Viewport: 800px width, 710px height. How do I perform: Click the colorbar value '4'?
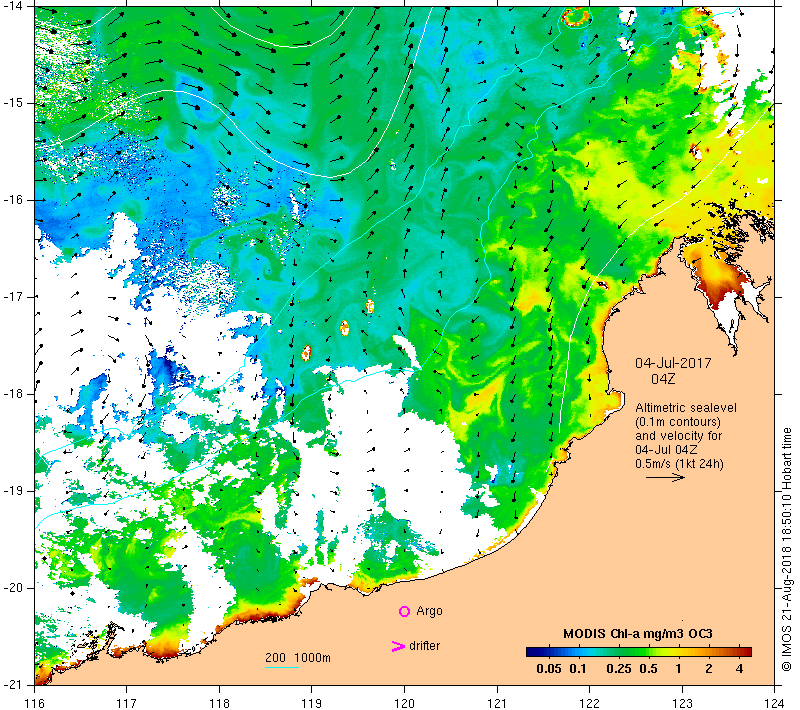739,669
